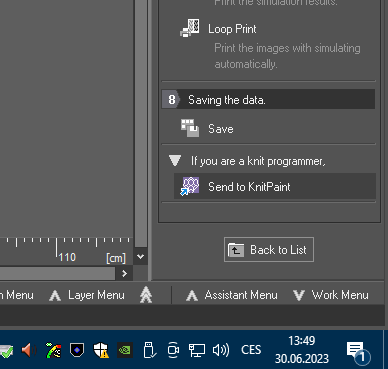The height and width of the screenshot is (369, 388).
Task: Collapse the knit programmer section triangle
Action: pos(175,161)
